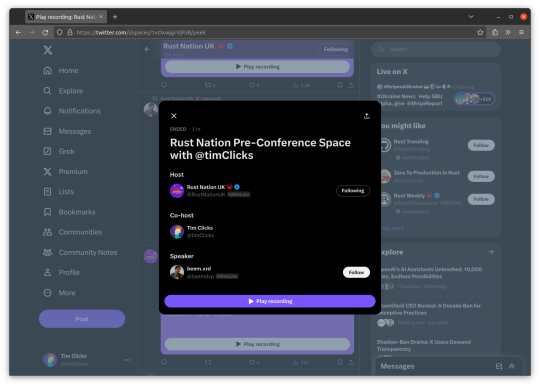Image resolution: width=540 pixels, height=386 pixels.
Task: Play recording in bottom post card
Action: pos(258,344)
